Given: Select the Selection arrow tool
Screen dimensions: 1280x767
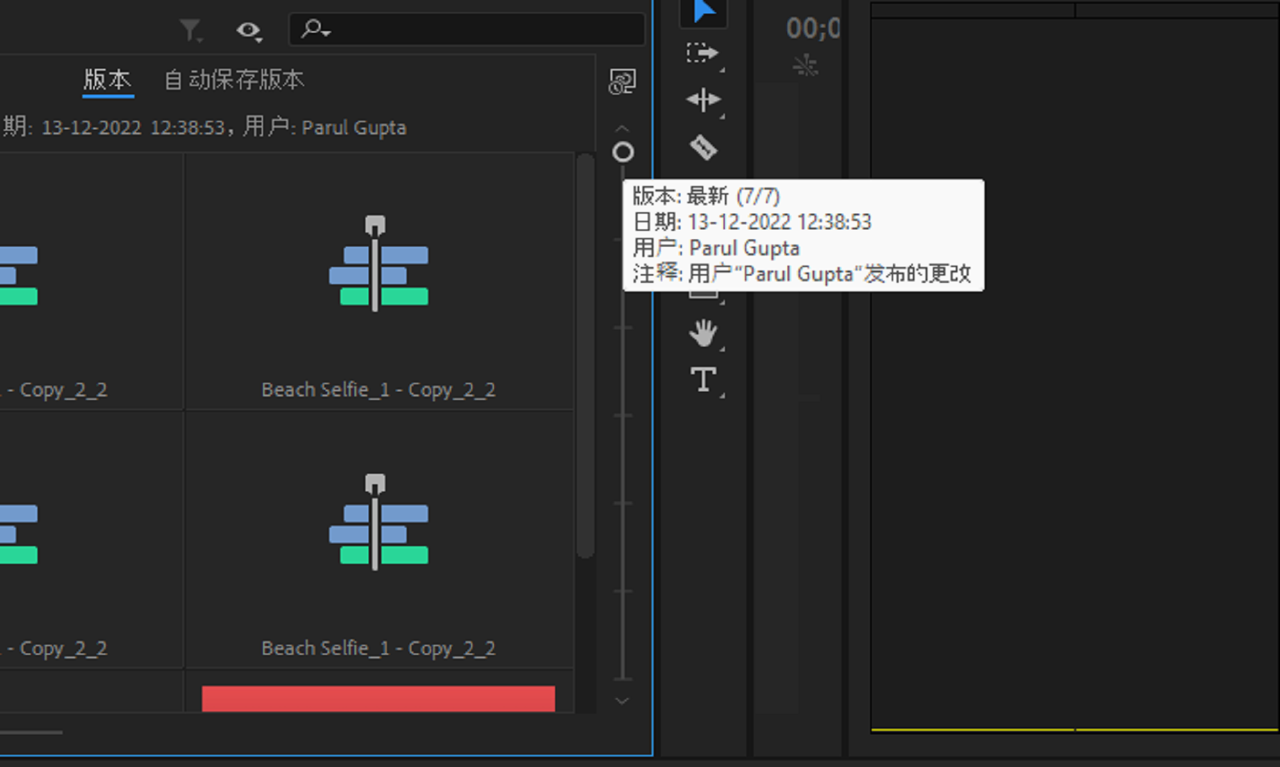Looking at the screenshot, I should coord(704,10).
